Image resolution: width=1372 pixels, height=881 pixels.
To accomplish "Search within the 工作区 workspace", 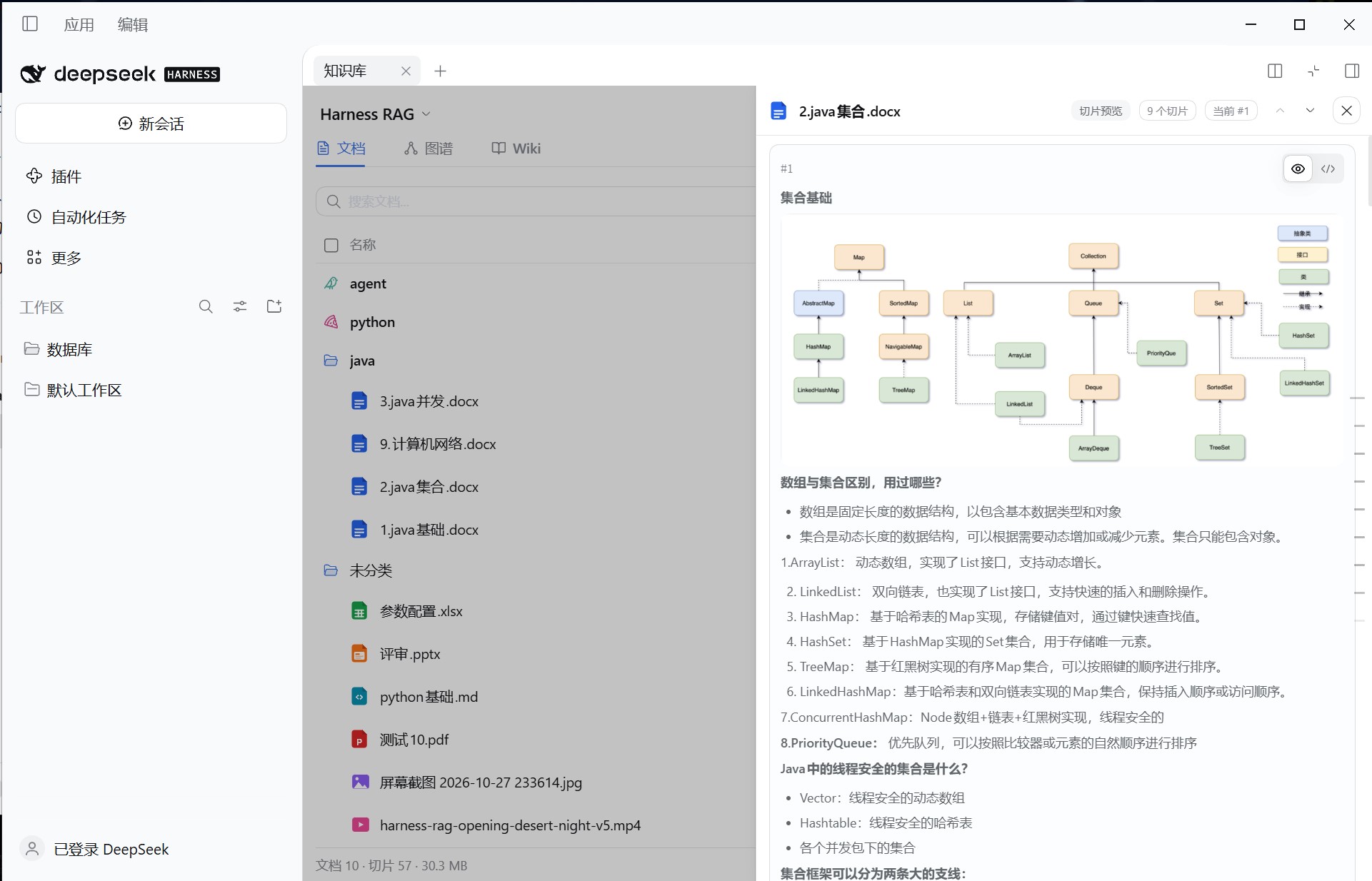I will 206,307.
